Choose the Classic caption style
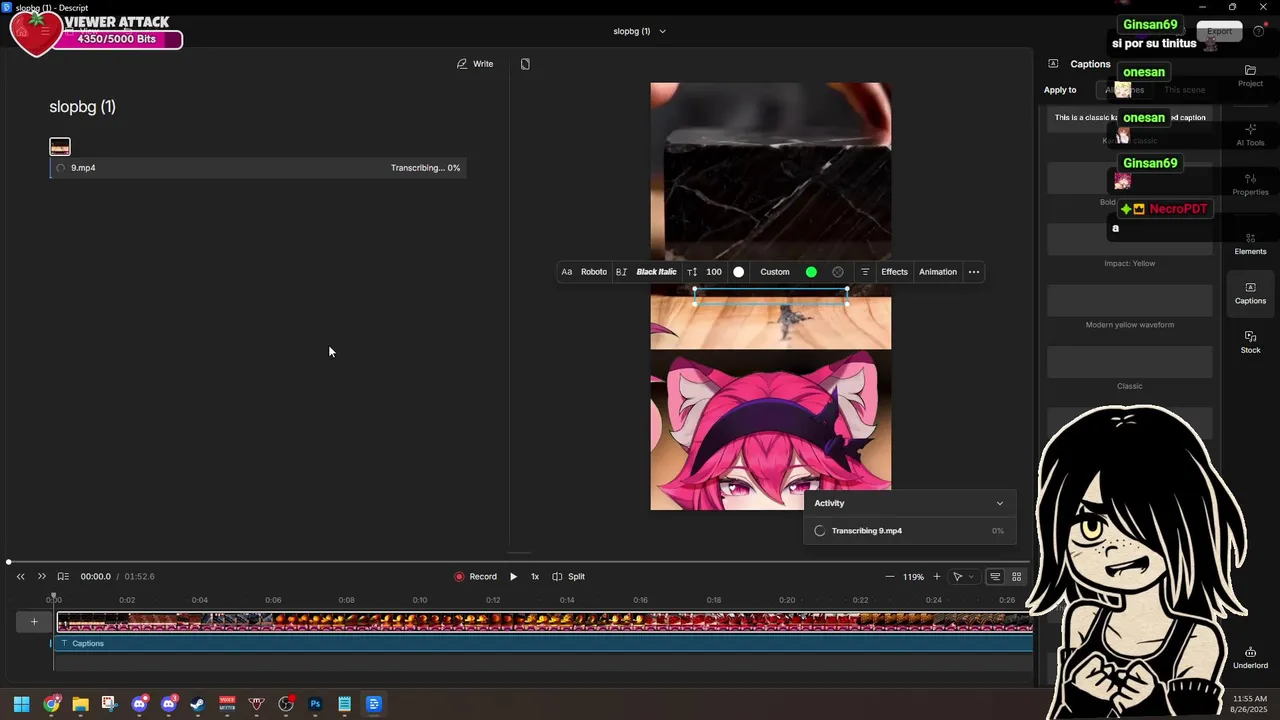The height and width of the screenshot is (720, 1280). point(1130,362)
